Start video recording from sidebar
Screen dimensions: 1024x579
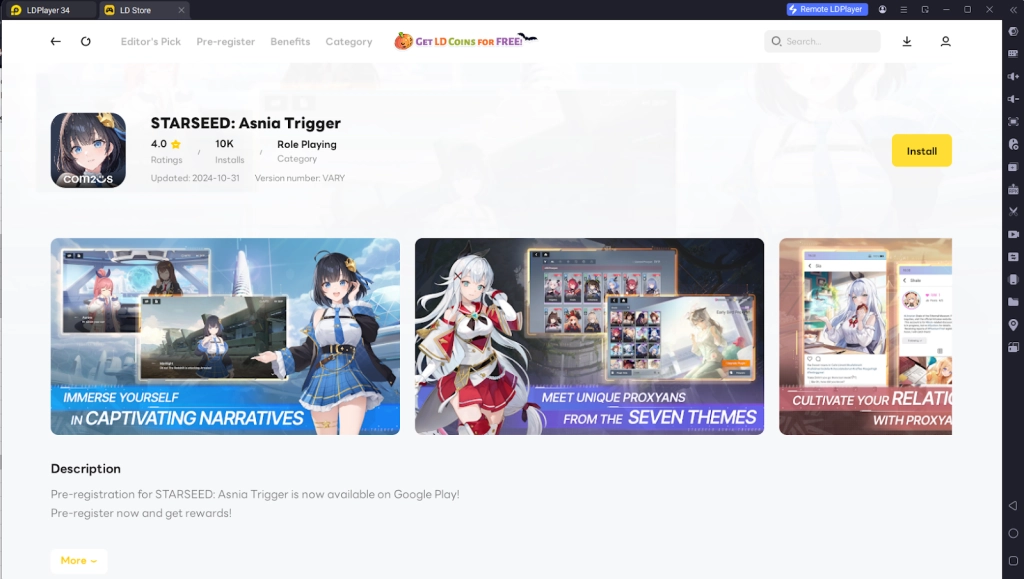1013,234
